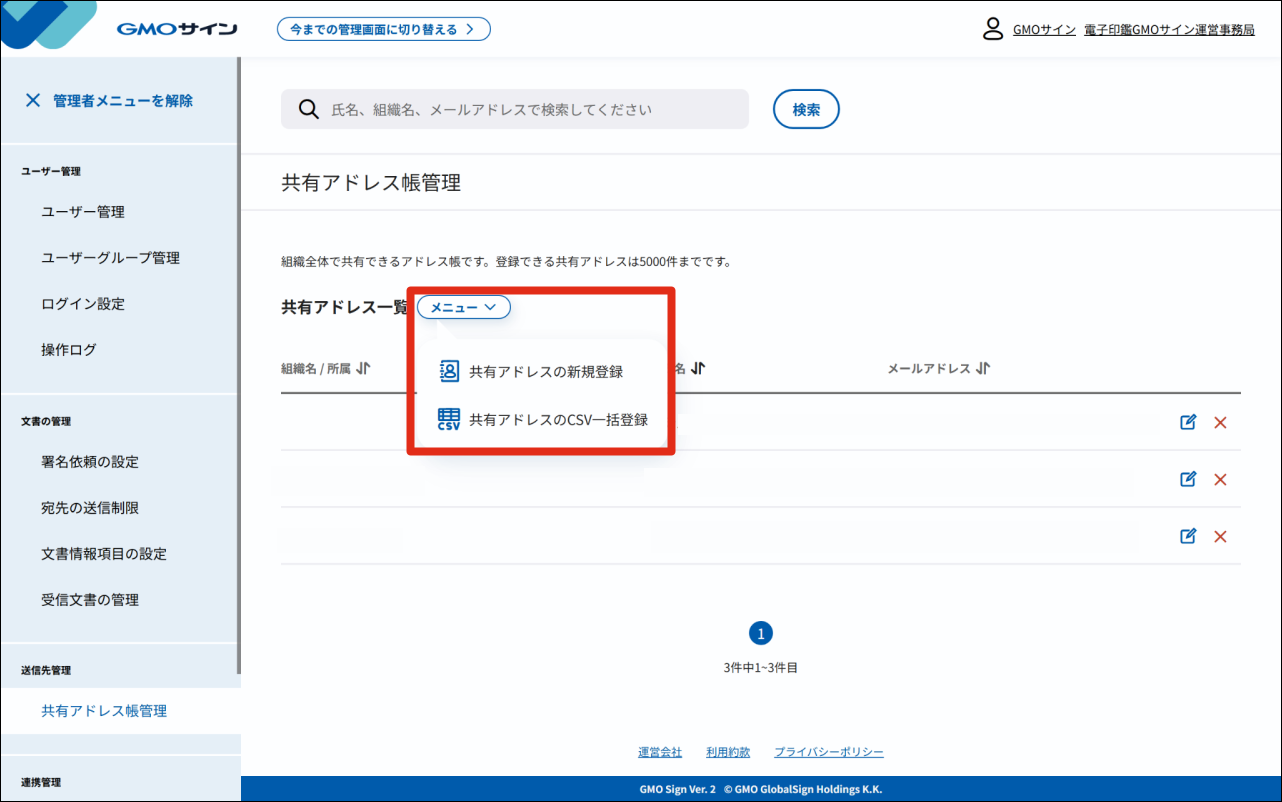Delete the third shared address with red X
1282x802 pixels.
tap(1220, 537)
